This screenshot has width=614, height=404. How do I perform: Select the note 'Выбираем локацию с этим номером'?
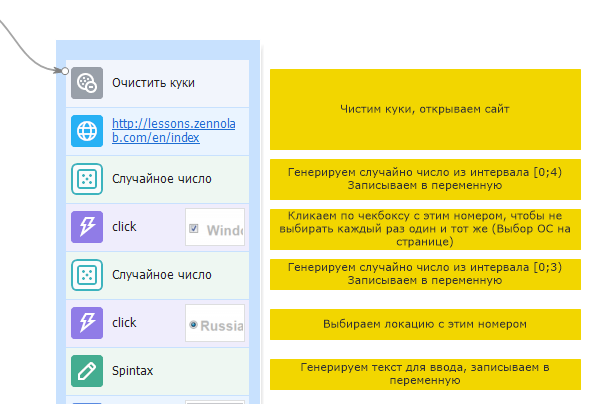pos(424,324)
